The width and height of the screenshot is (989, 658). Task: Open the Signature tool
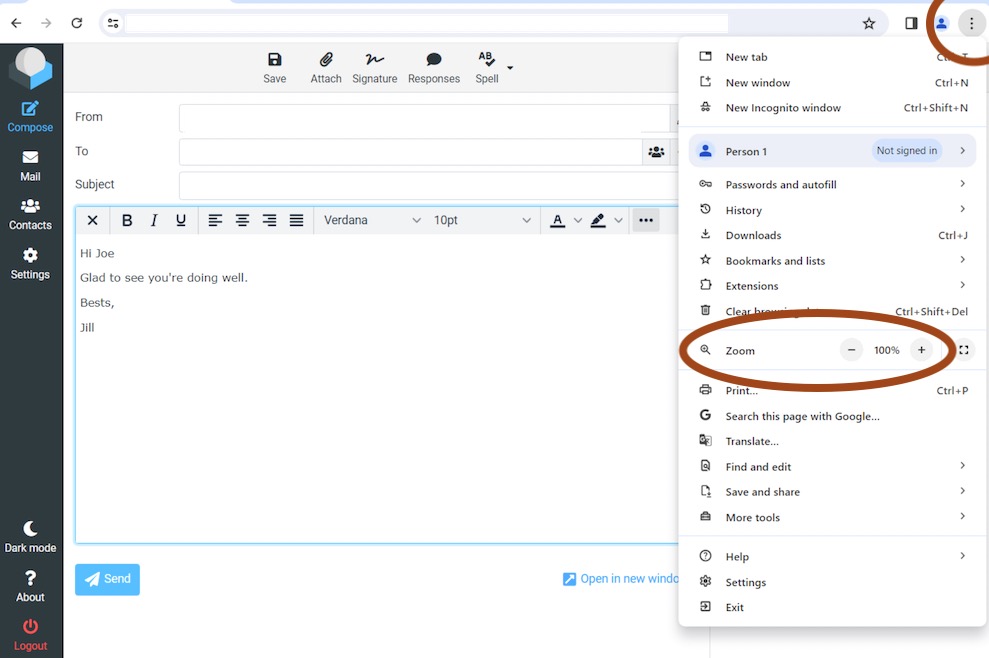pos(375,67)
